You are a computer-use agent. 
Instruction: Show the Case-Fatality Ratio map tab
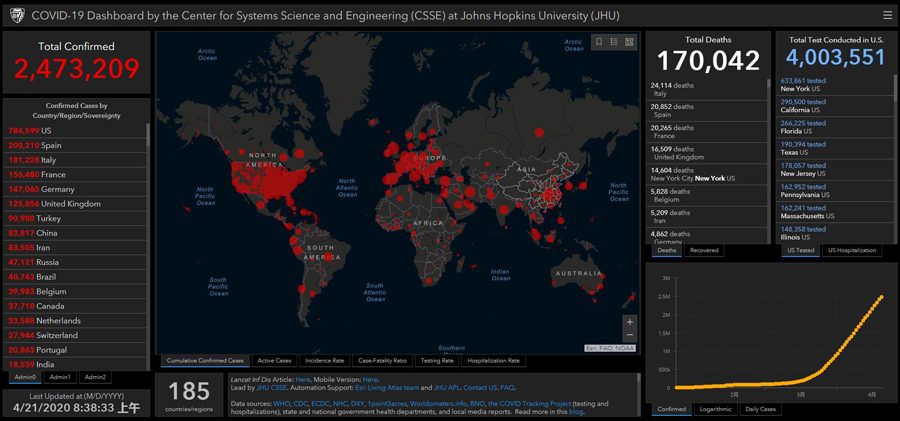[382, 360]
